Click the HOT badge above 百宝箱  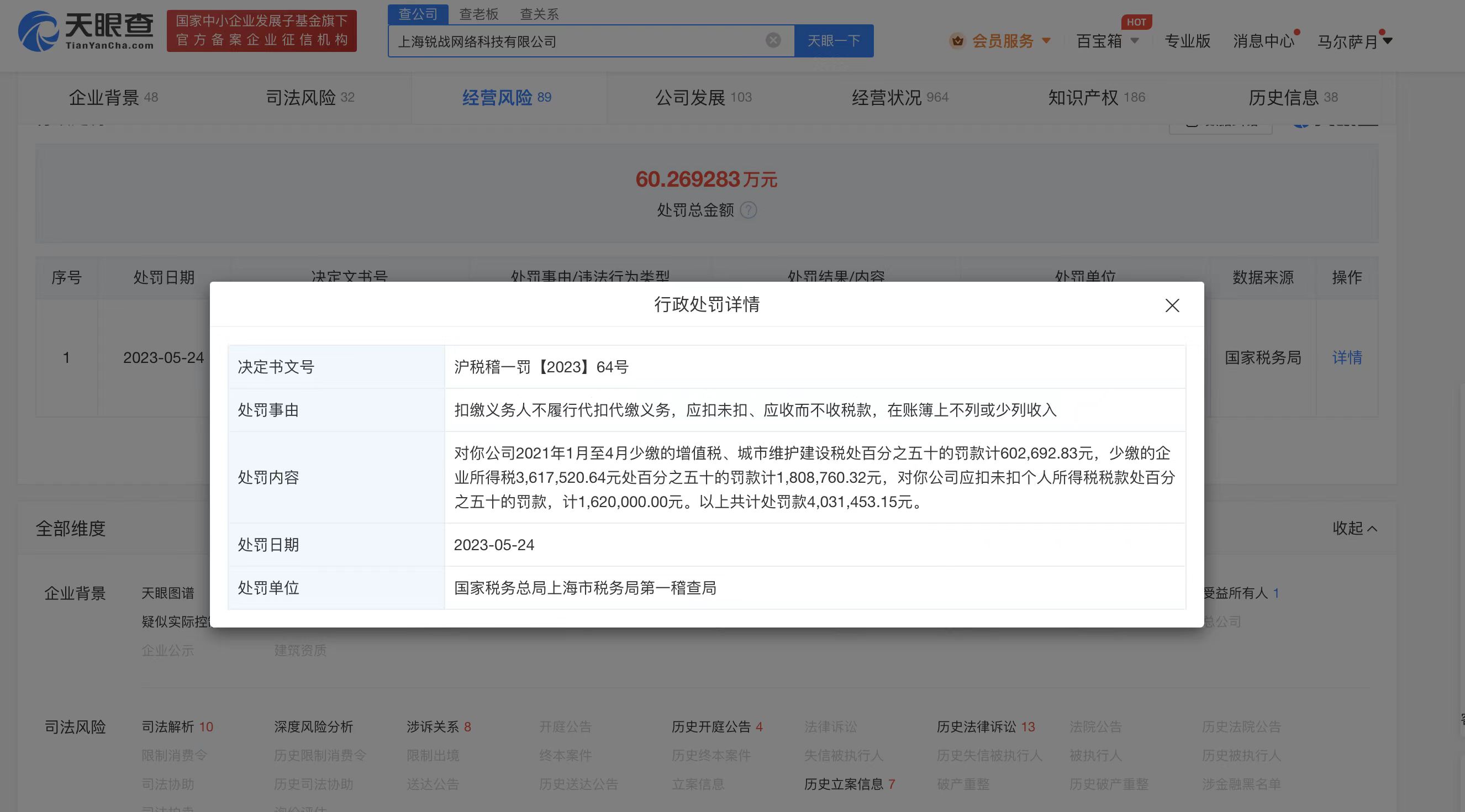tap(1136, 22)
